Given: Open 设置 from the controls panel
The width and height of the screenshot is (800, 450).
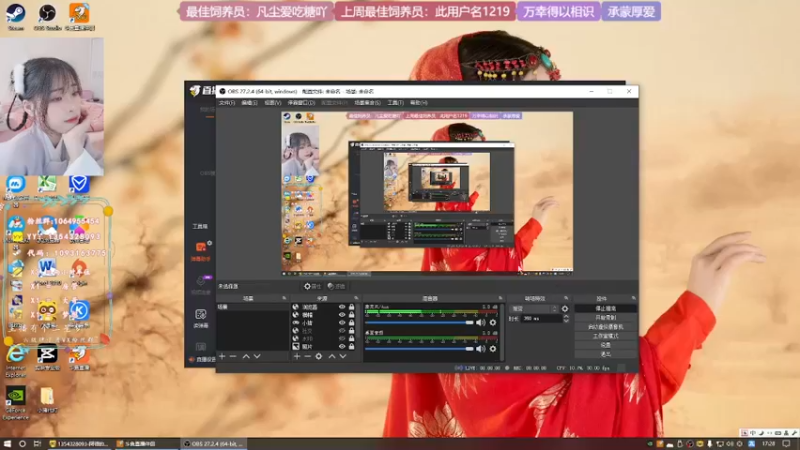Looking at the screenshot, I should pos(606,345).
